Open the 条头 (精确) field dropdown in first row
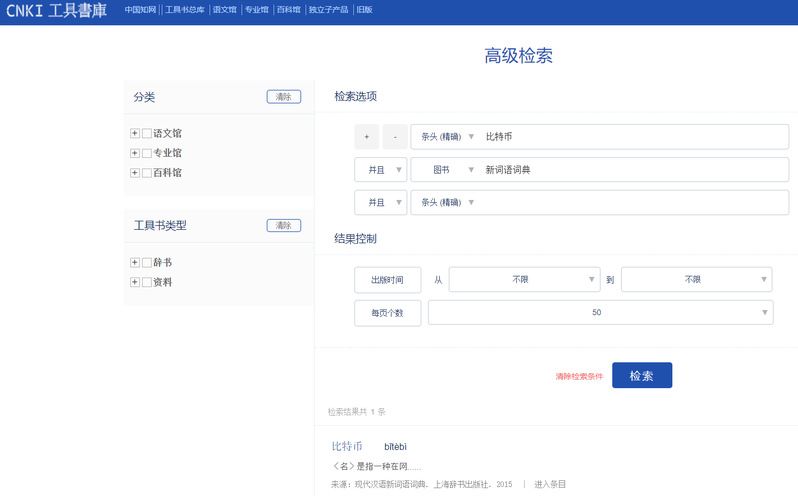The image size is (798, 496). [x=446, y=137]
